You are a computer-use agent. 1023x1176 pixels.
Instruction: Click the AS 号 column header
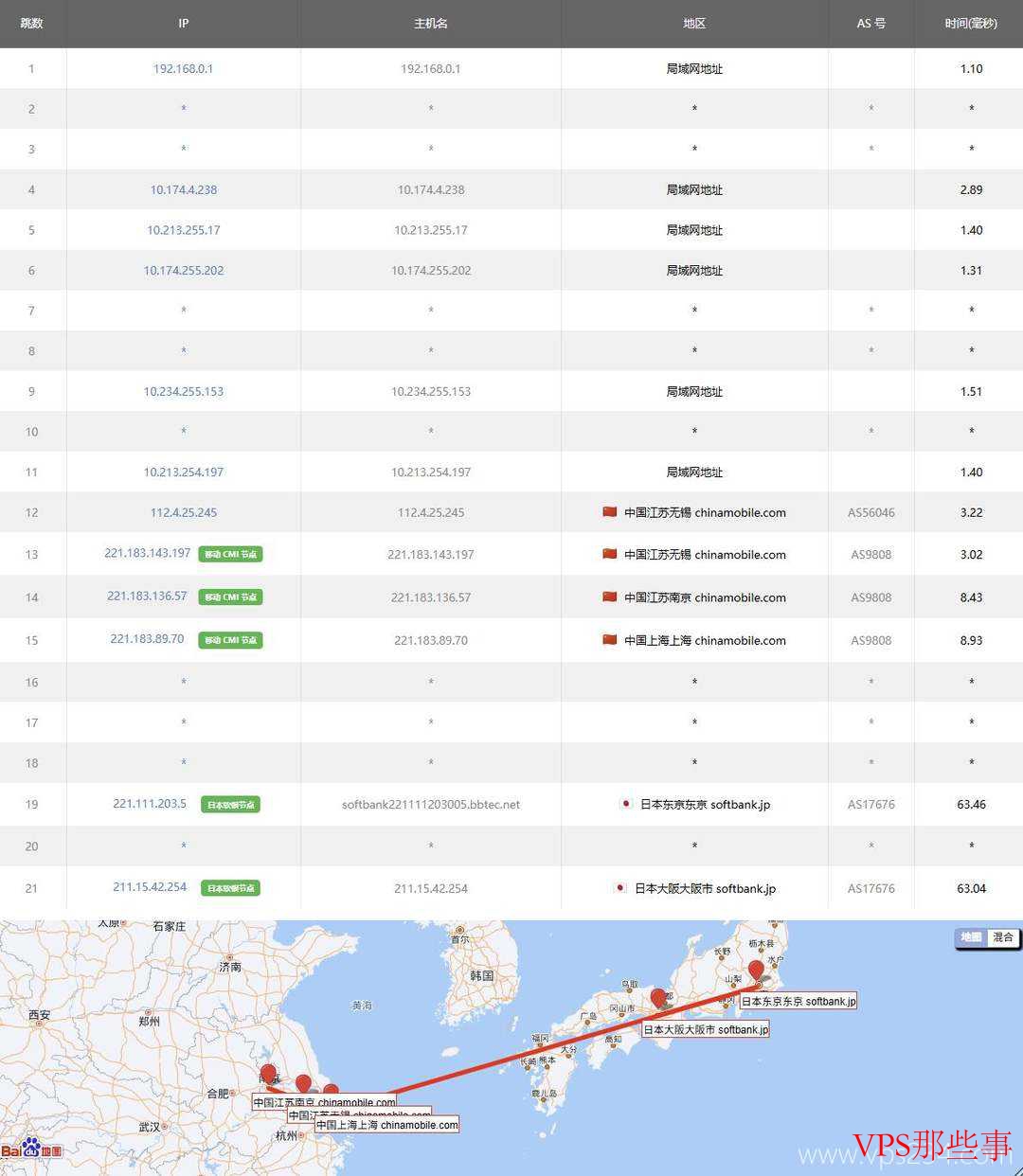click(871, 24)
